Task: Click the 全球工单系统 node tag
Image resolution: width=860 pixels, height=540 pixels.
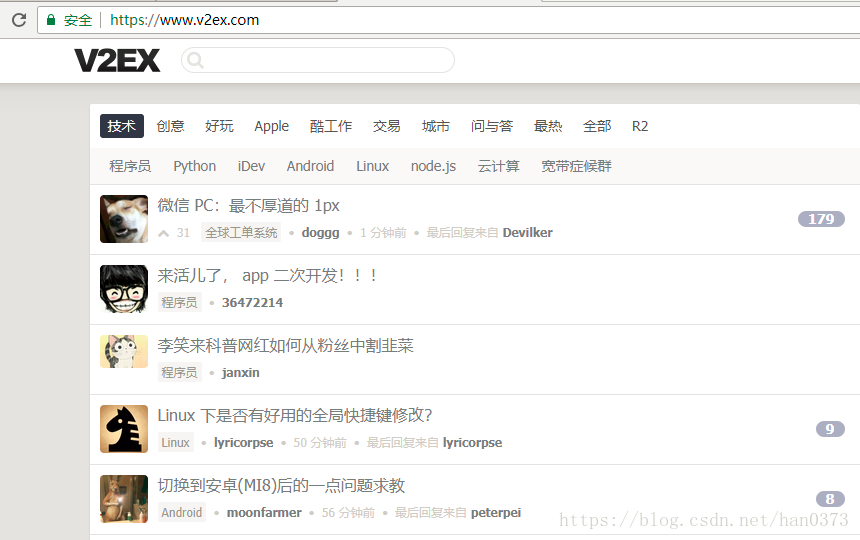Action: [241, 233]
